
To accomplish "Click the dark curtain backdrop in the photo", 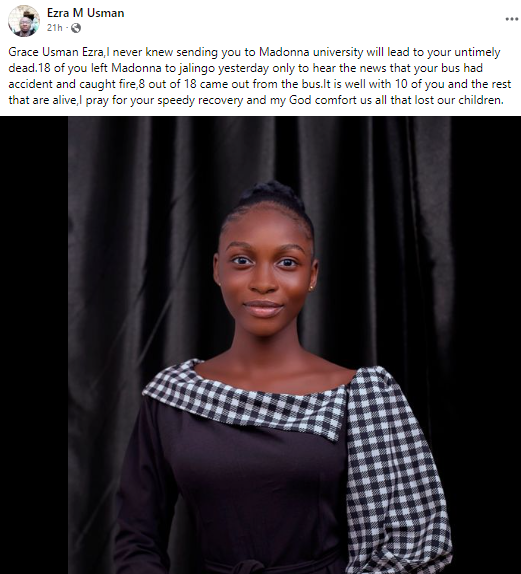I will pos(146,220).
